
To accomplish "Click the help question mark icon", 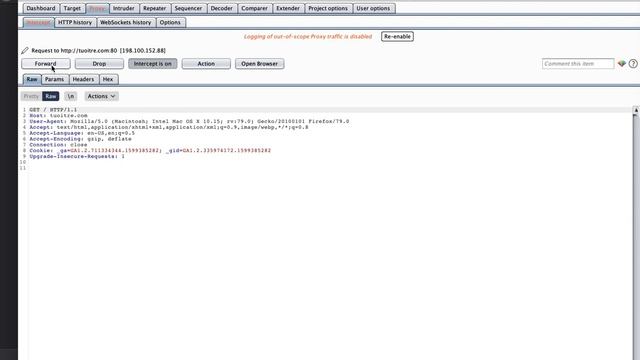I will tap(633, 64).
